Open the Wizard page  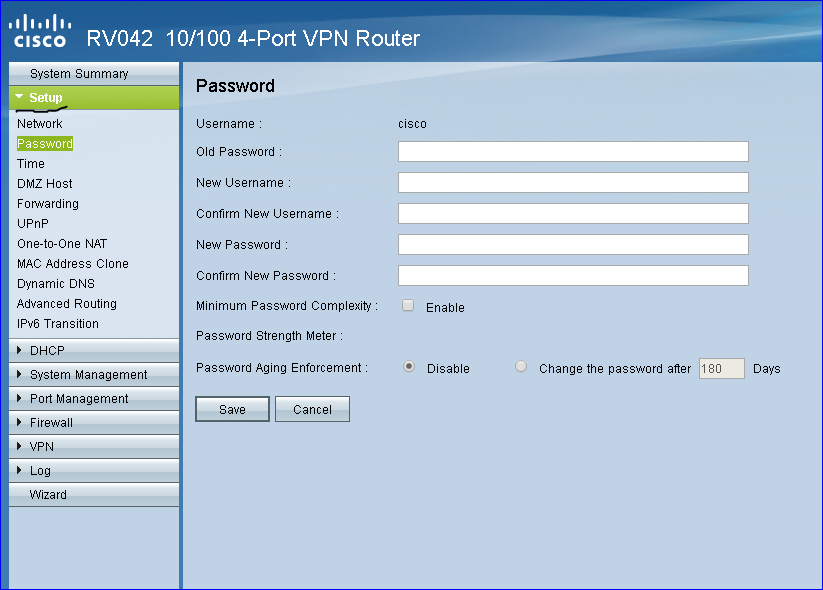coord(94,494)
